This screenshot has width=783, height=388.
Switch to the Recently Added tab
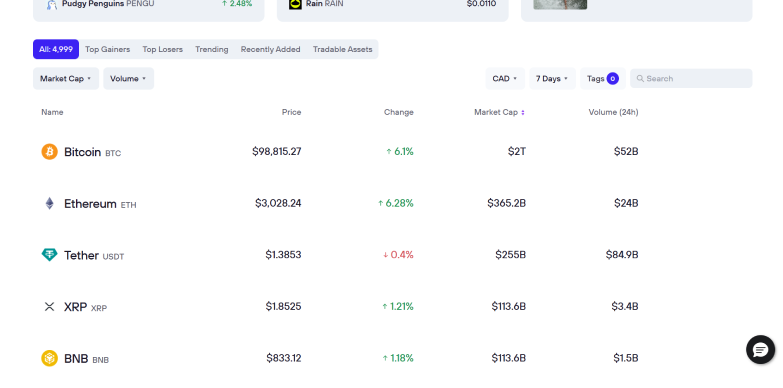pyautogui.click(x=271, y=49)
